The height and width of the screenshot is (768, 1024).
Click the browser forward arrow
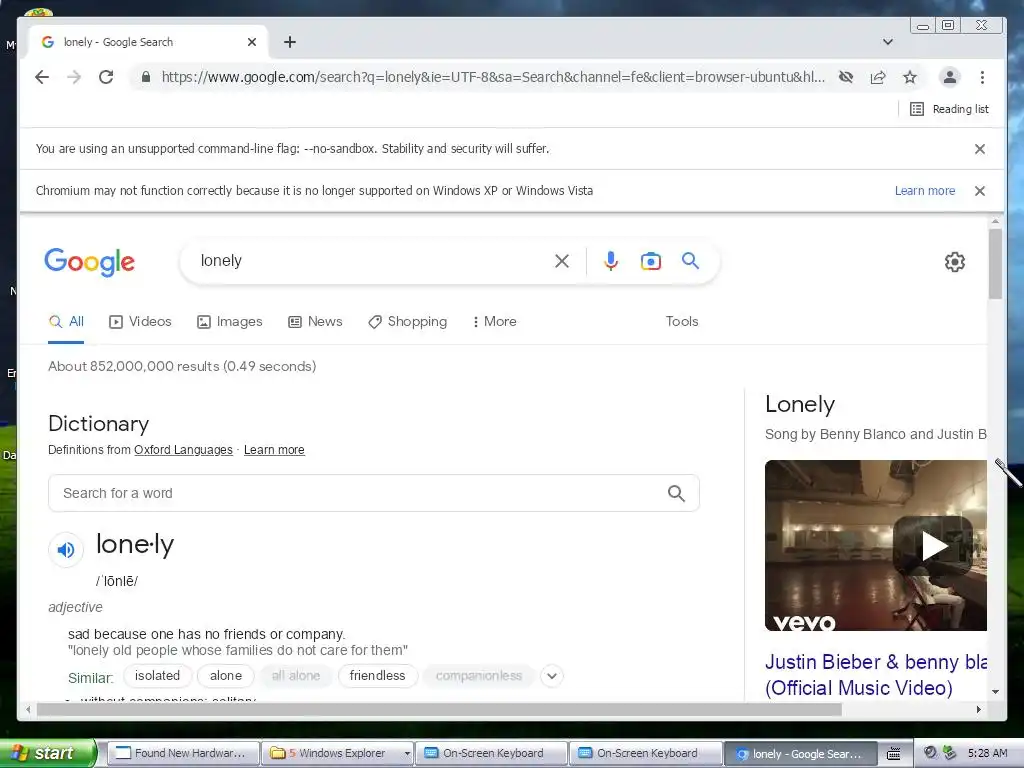pyautogui.click(x=74, y=77)
